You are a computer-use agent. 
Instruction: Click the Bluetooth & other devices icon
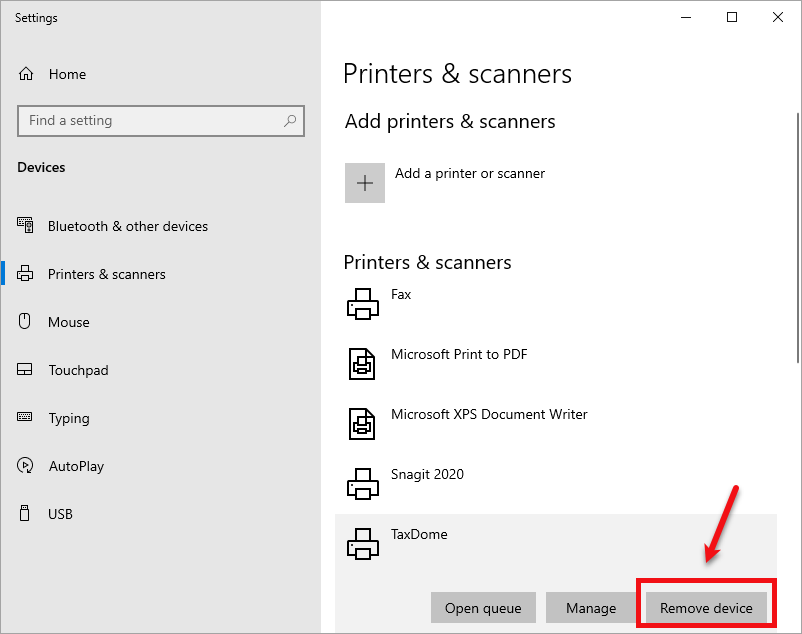26,226
